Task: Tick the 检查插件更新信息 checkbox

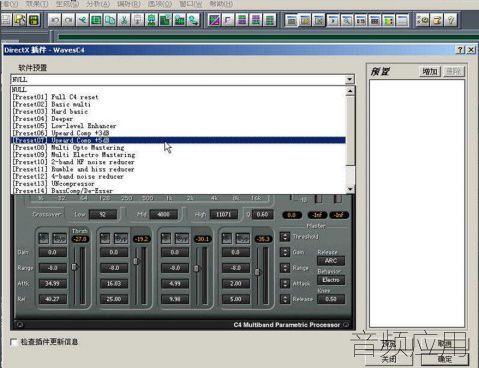Action: [14, 342]
